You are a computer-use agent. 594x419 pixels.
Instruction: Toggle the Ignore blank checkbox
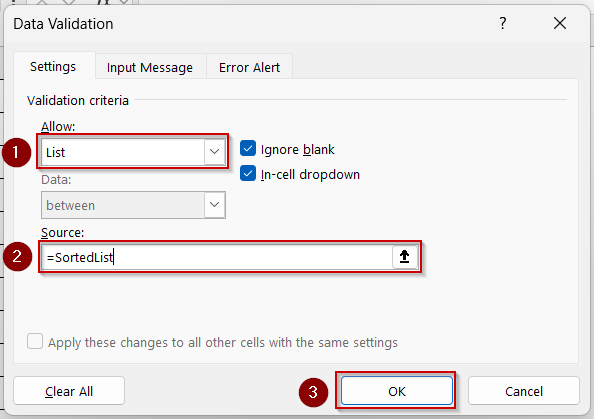(248, 149)
